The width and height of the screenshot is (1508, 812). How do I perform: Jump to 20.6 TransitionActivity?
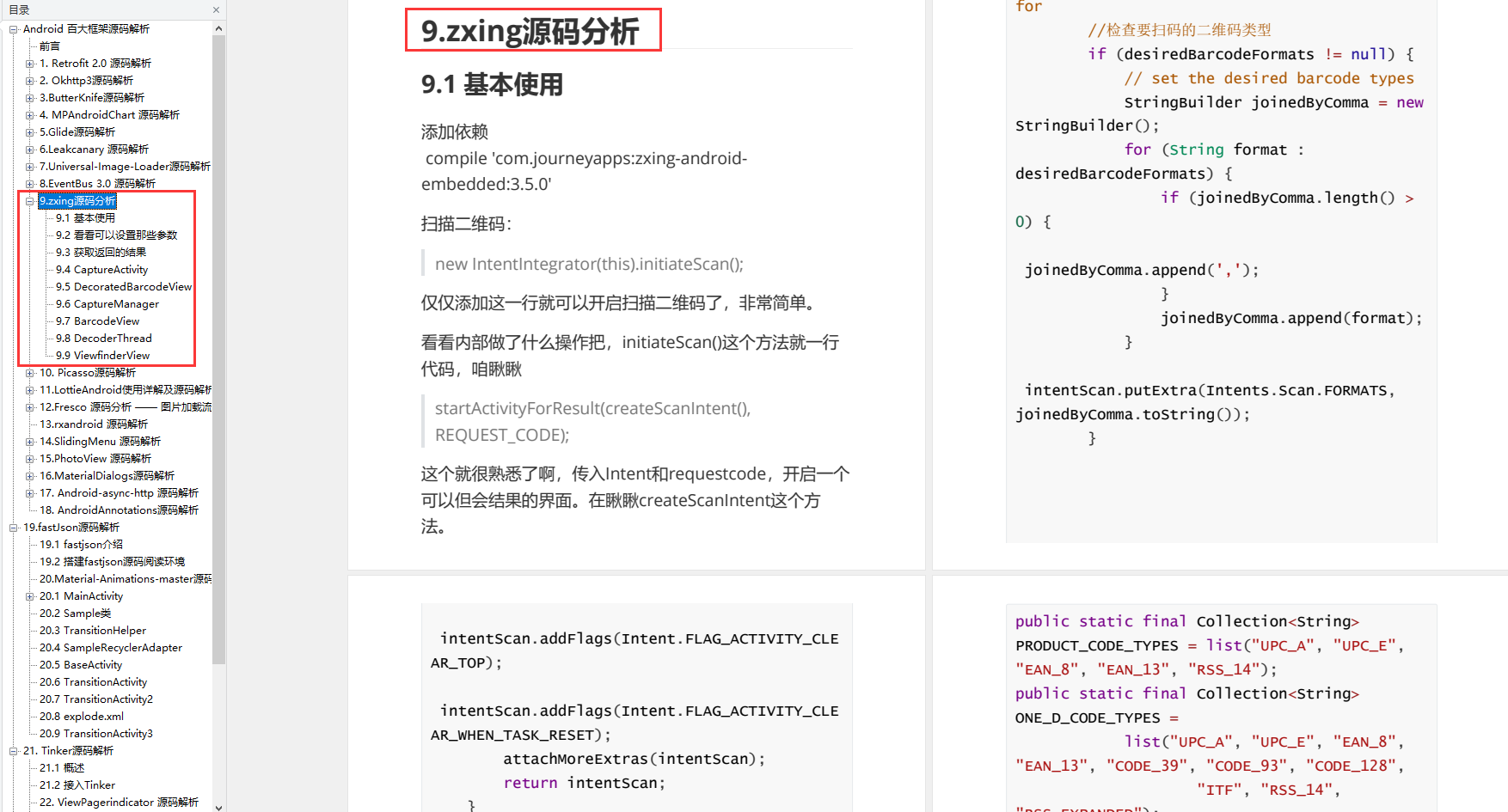tap(94, 682)
